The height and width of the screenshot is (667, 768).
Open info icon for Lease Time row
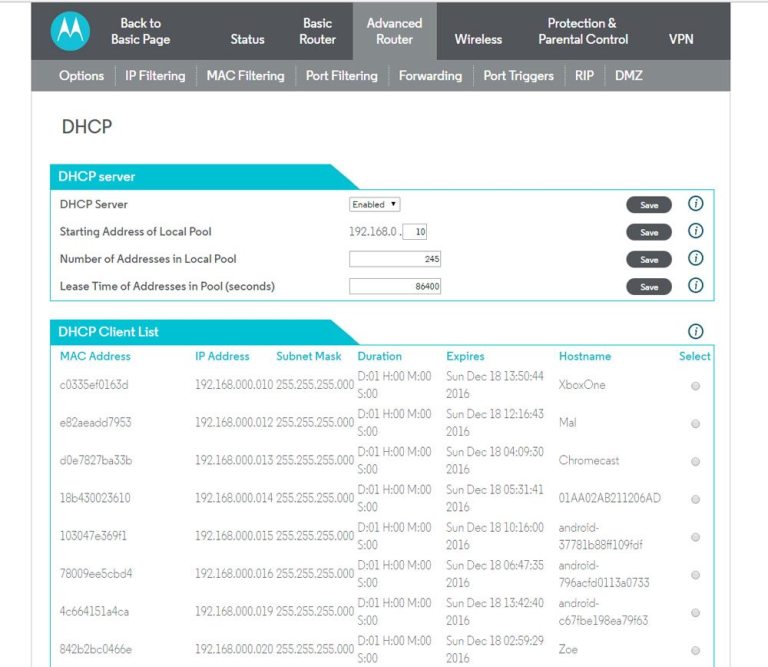click(696, 286)
